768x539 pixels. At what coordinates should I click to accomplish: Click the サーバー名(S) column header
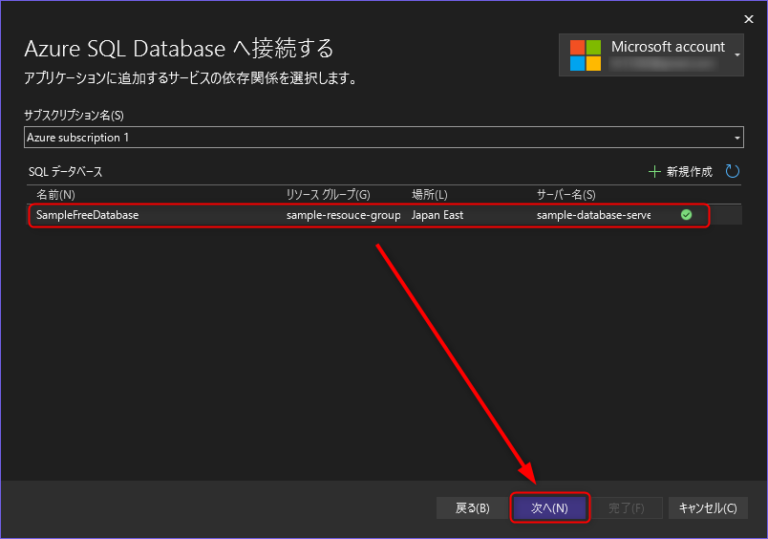pyautogui.click(x=566, y=194)
